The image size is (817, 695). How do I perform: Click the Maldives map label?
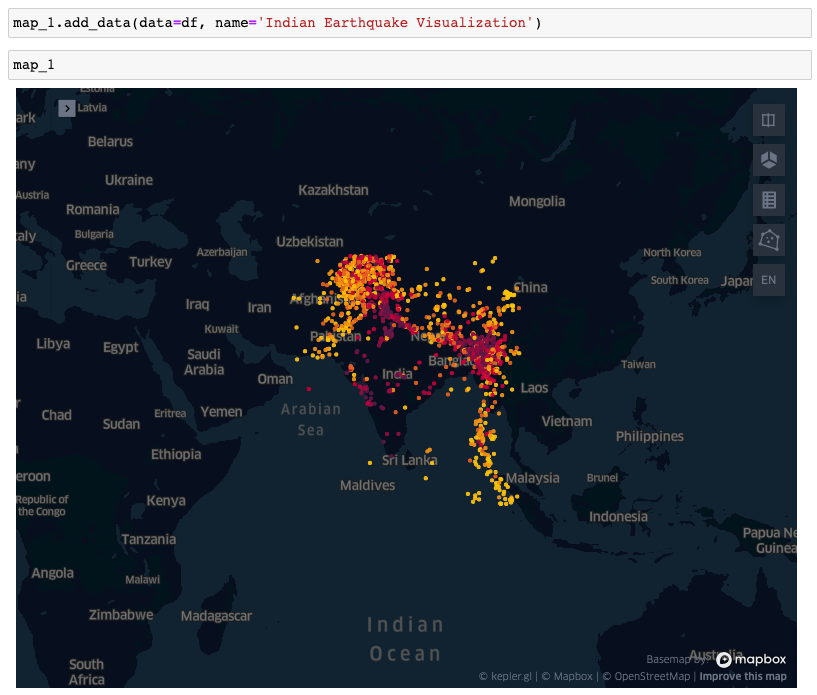[368, 486]
